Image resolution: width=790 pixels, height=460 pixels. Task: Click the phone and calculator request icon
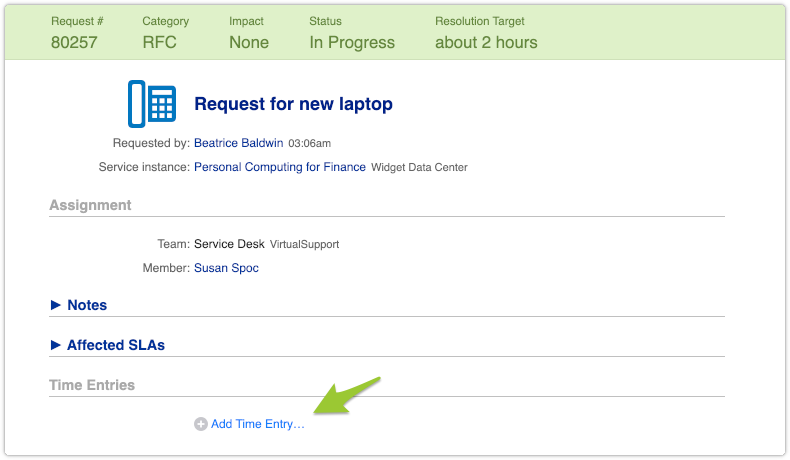pos(152,104)
